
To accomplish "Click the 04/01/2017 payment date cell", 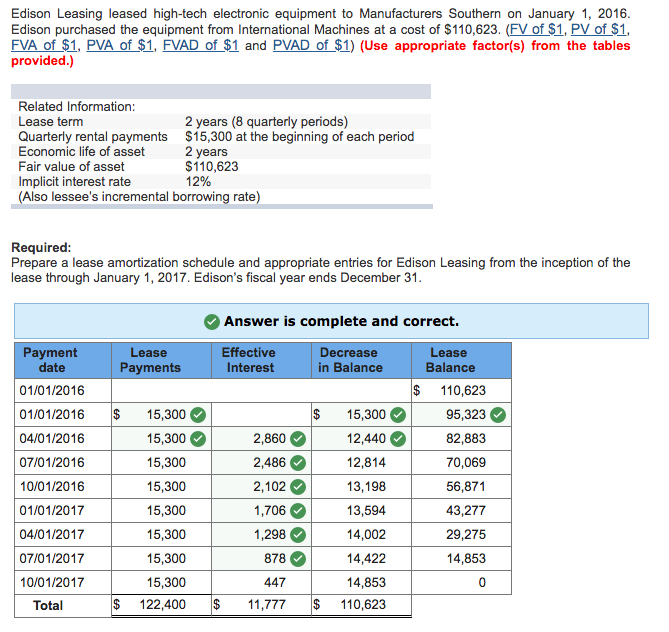I will 63,534.
